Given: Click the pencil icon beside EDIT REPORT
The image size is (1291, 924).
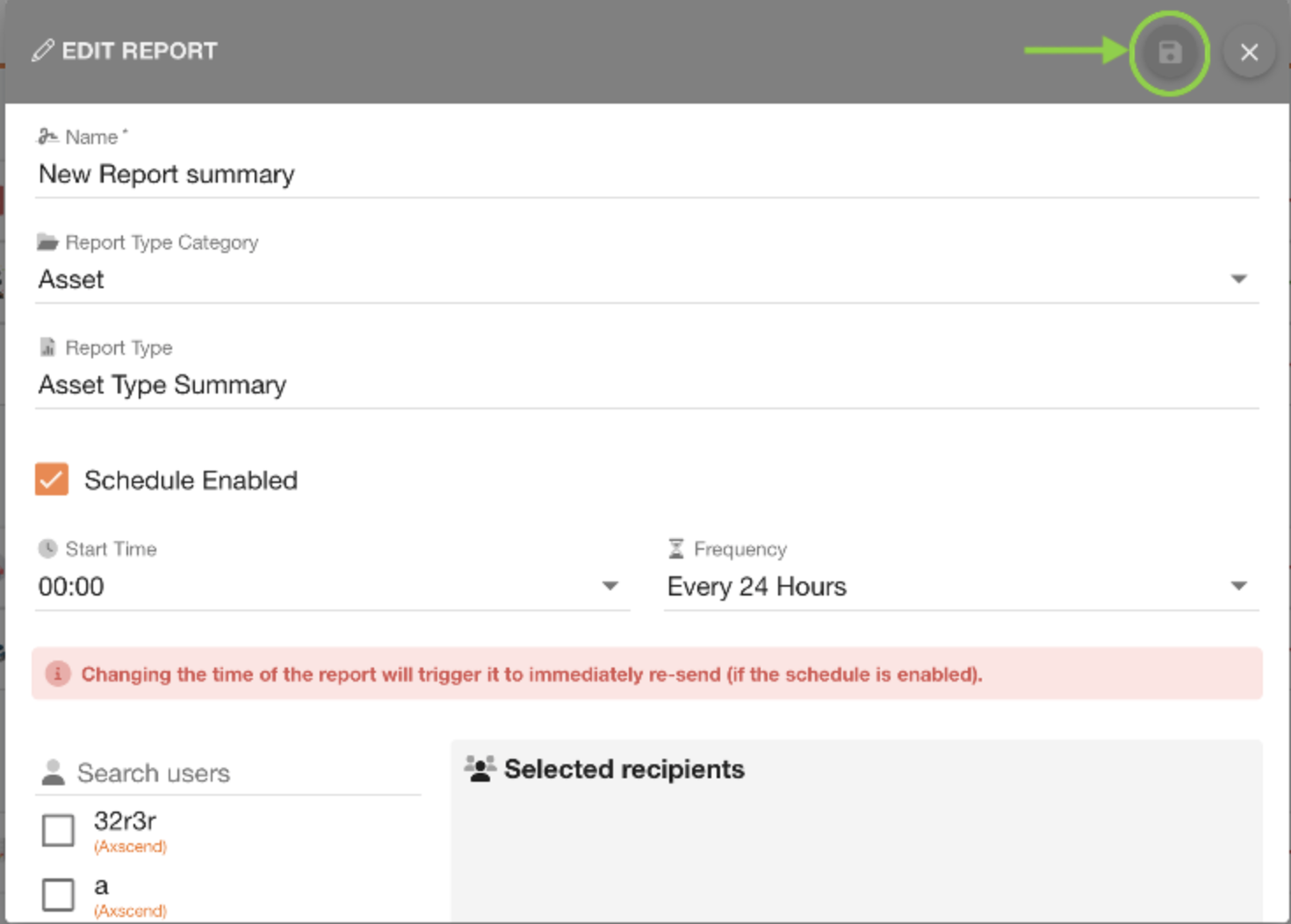Looking at the screenshot, I should 43,50.
